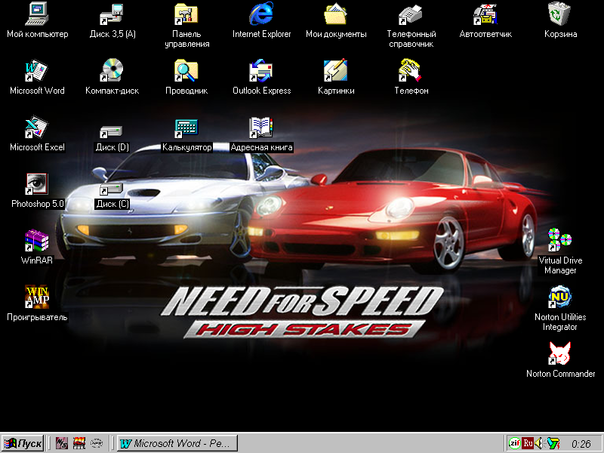Click the Outlook Express desktop icon

(x=261, y=70)
